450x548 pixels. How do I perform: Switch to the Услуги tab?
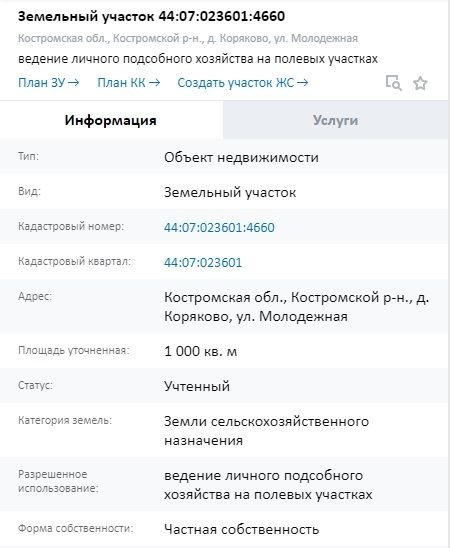(x=335, y=120)
